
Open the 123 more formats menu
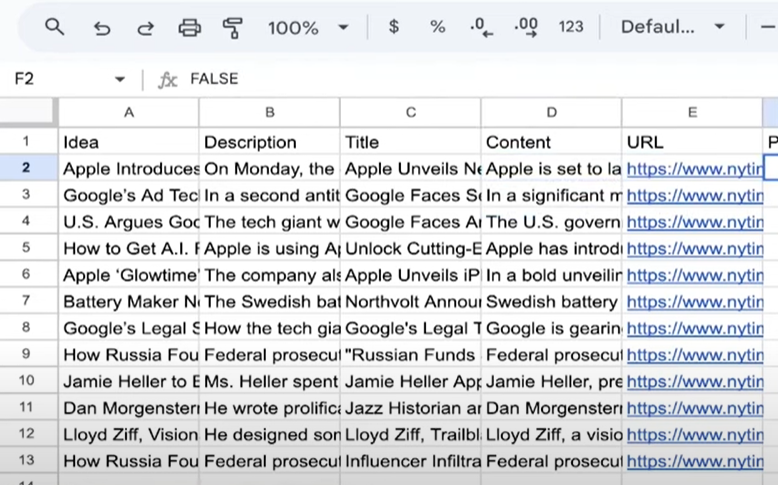tap(571, 27)
